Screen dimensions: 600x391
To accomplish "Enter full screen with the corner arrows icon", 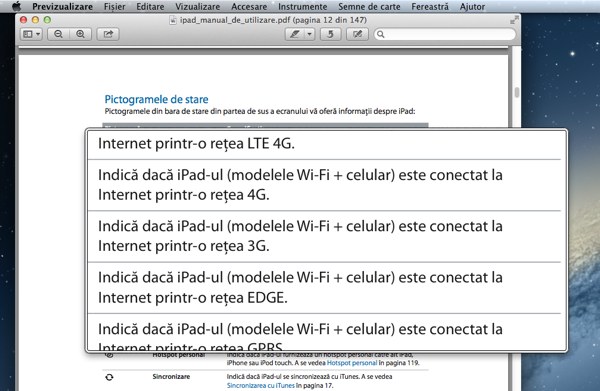I will click(514, 20).
